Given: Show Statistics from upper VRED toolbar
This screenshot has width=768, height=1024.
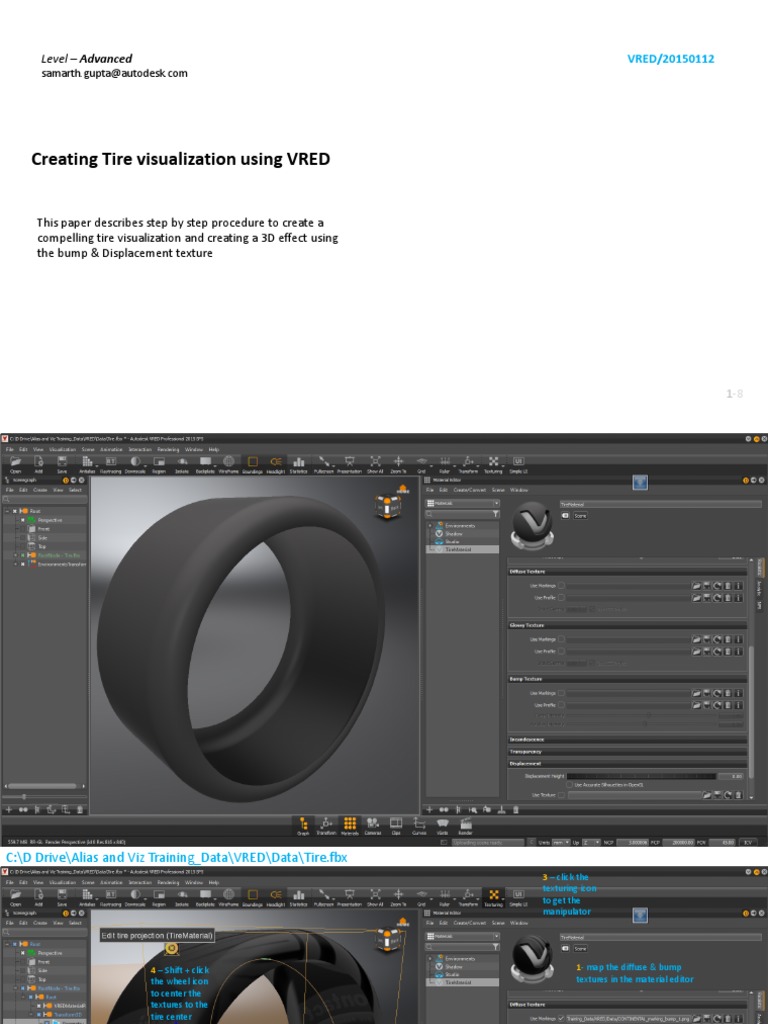Looking at the screenshot, I should point(298,463).
